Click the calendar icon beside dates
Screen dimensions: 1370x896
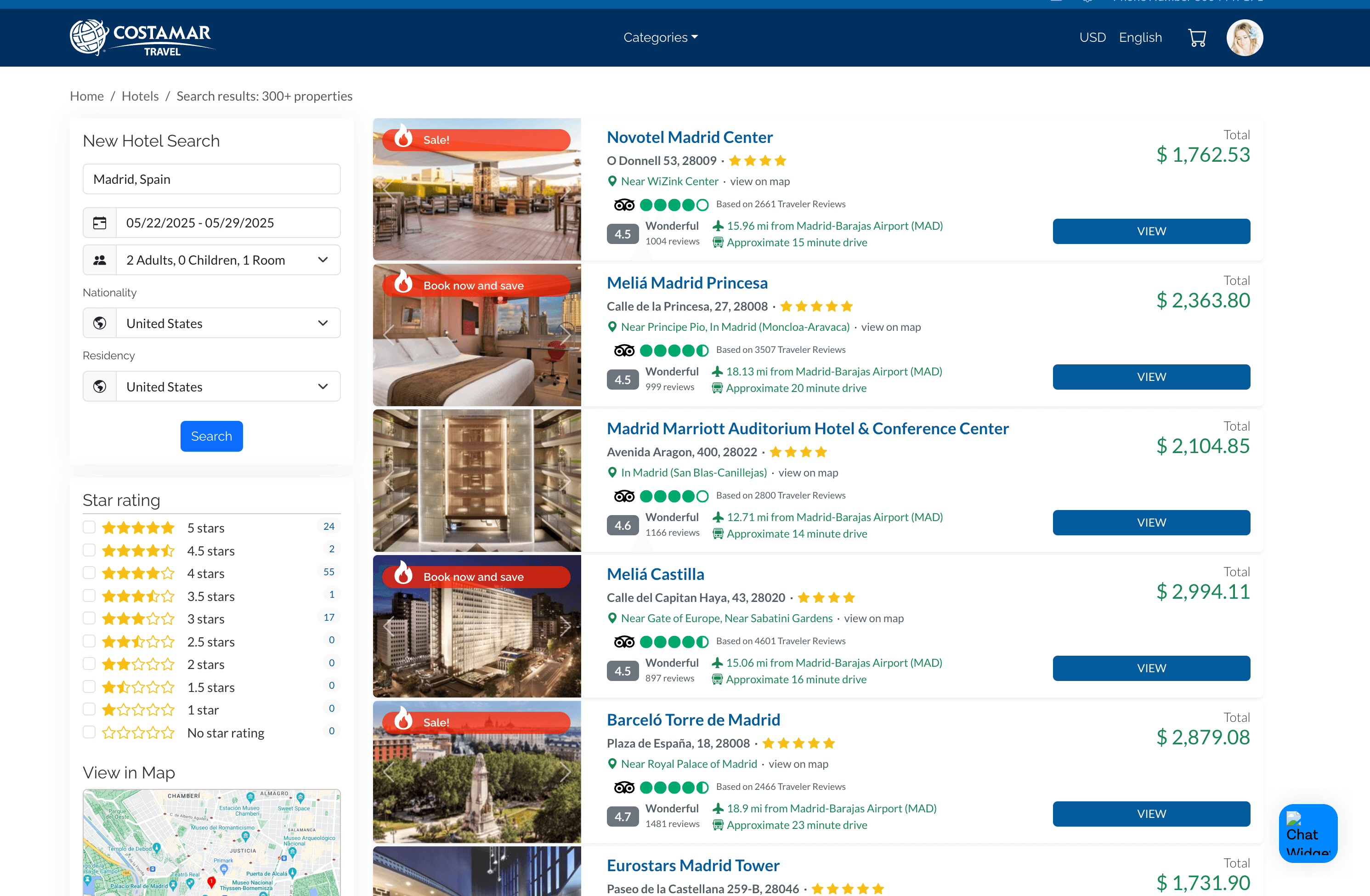point(100,223)
